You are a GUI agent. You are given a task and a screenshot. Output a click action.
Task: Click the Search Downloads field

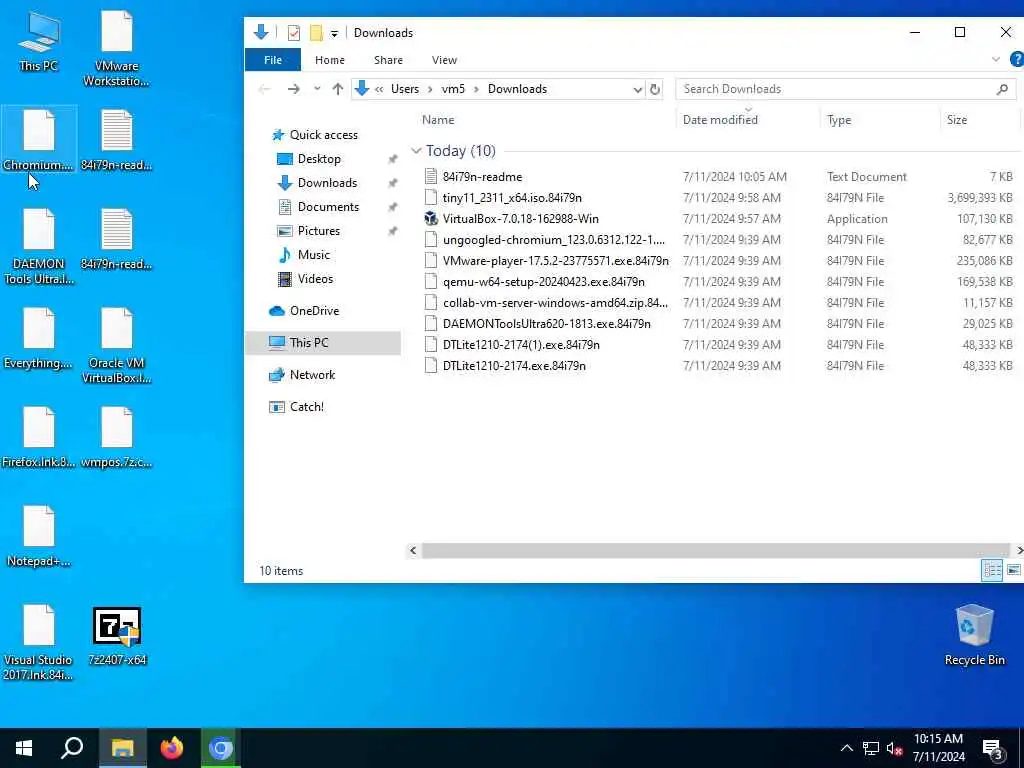pyautogui.click(x=845, y=89)
